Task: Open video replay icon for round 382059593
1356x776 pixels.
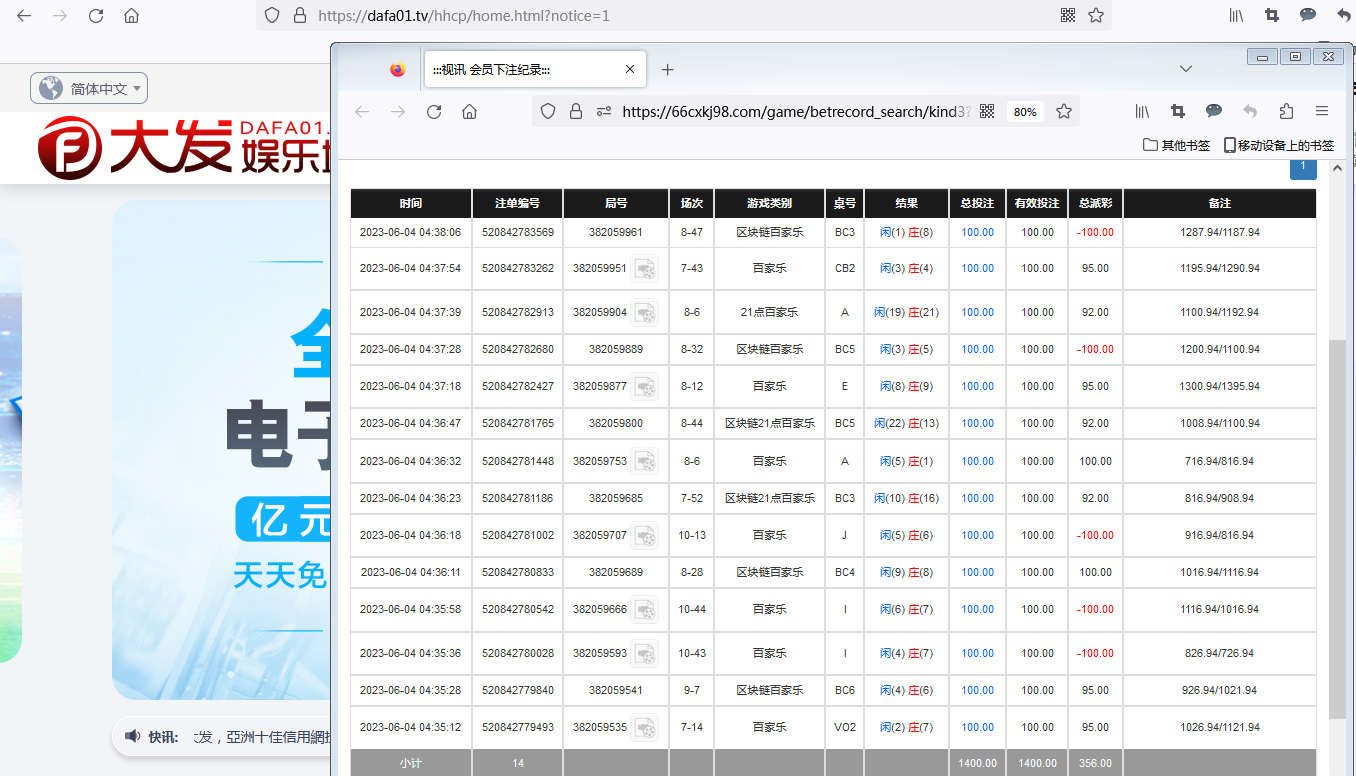Action: (645, 654)
